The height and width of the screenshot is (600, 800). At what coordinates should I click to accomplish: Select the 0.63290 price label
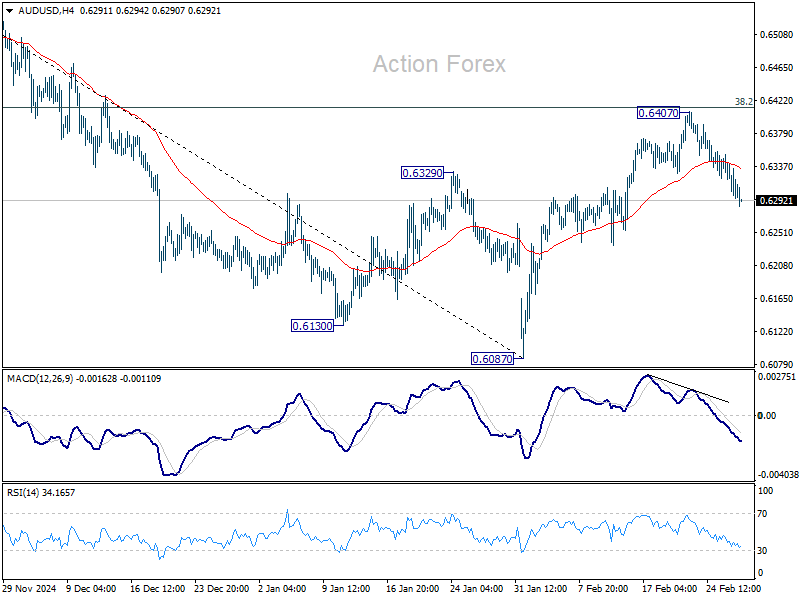coord(422,173)
